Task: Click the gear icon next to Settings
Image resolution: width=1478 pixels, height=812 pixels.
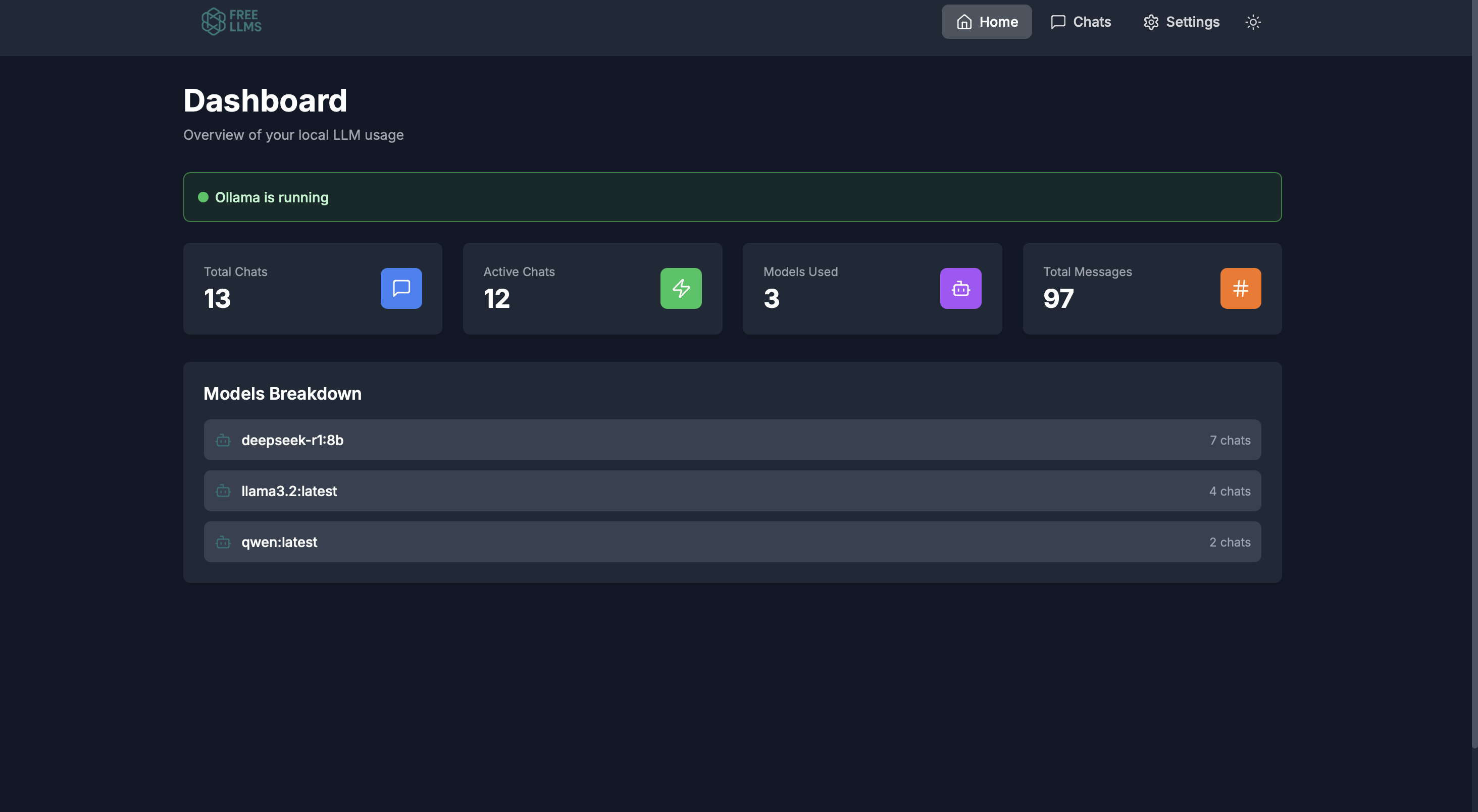Action: click(1151, 22)
